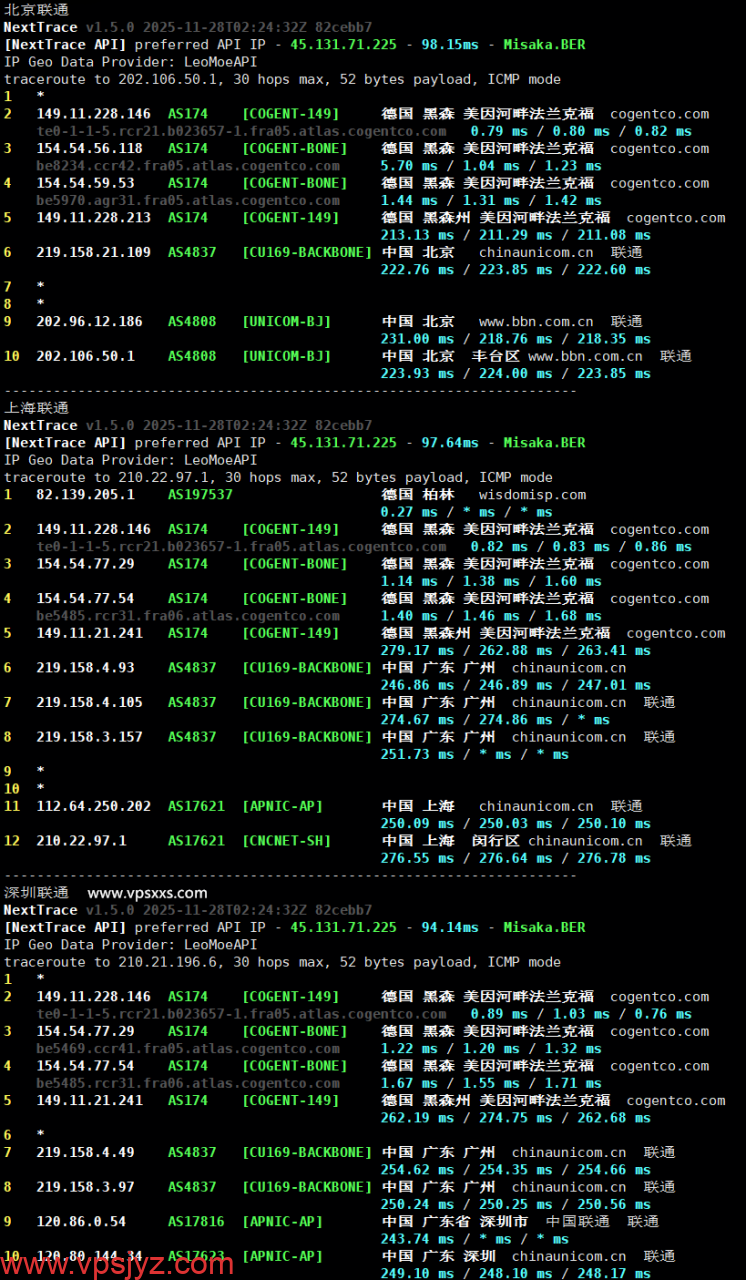The height and width of the screenshot is (1280, 746).
Task: Select the traceroute to 210.22.97.1 line
Action: 278,477
